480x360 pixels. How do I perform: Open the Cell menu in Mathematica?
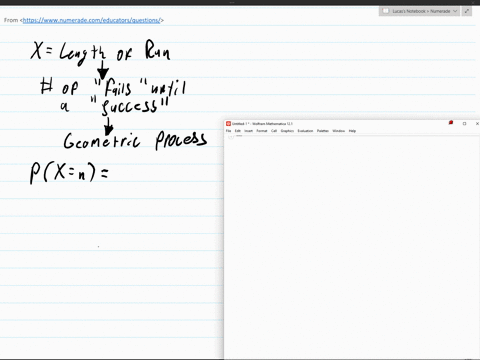pos(274,131)
